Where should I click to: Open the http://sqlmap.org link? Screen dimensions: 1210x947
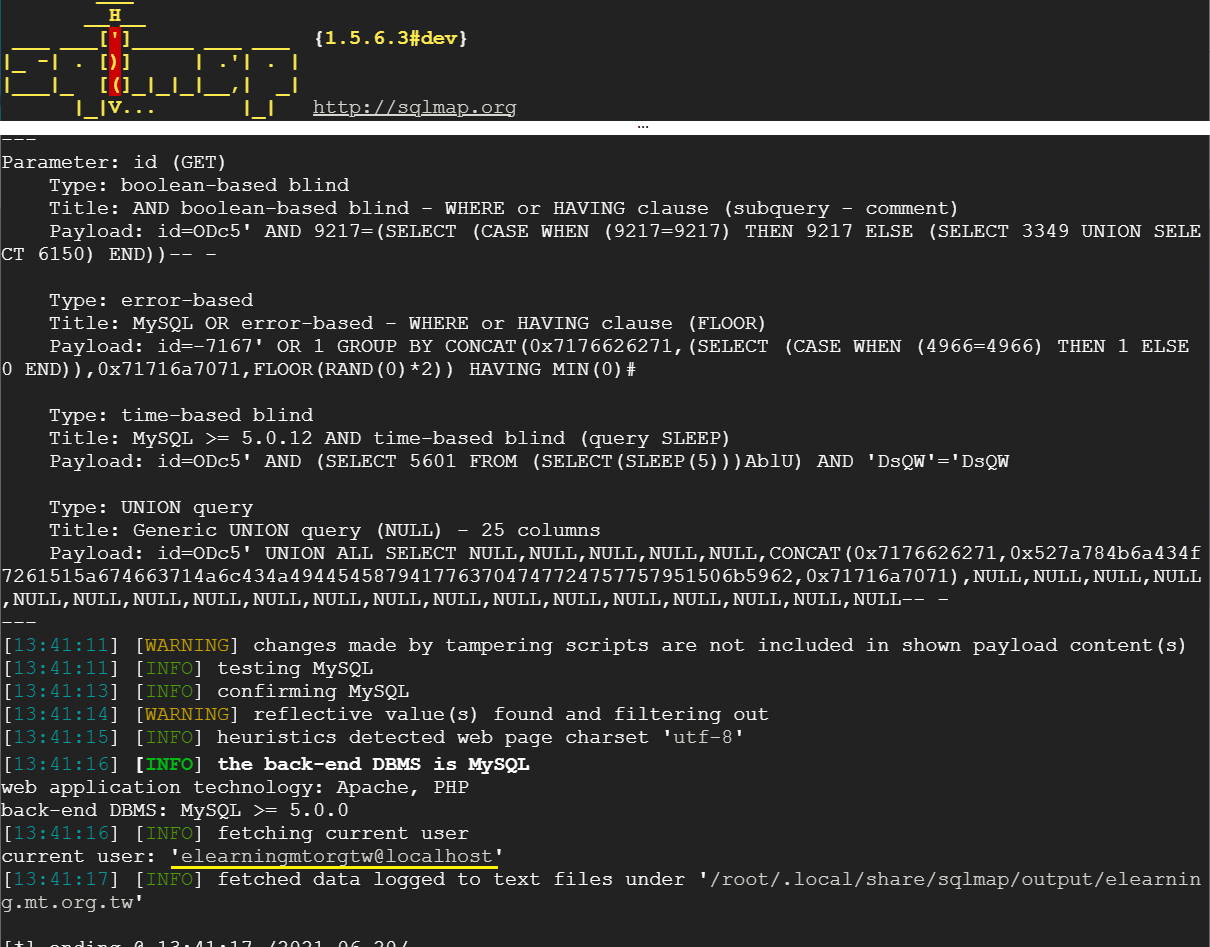point(414,107)
